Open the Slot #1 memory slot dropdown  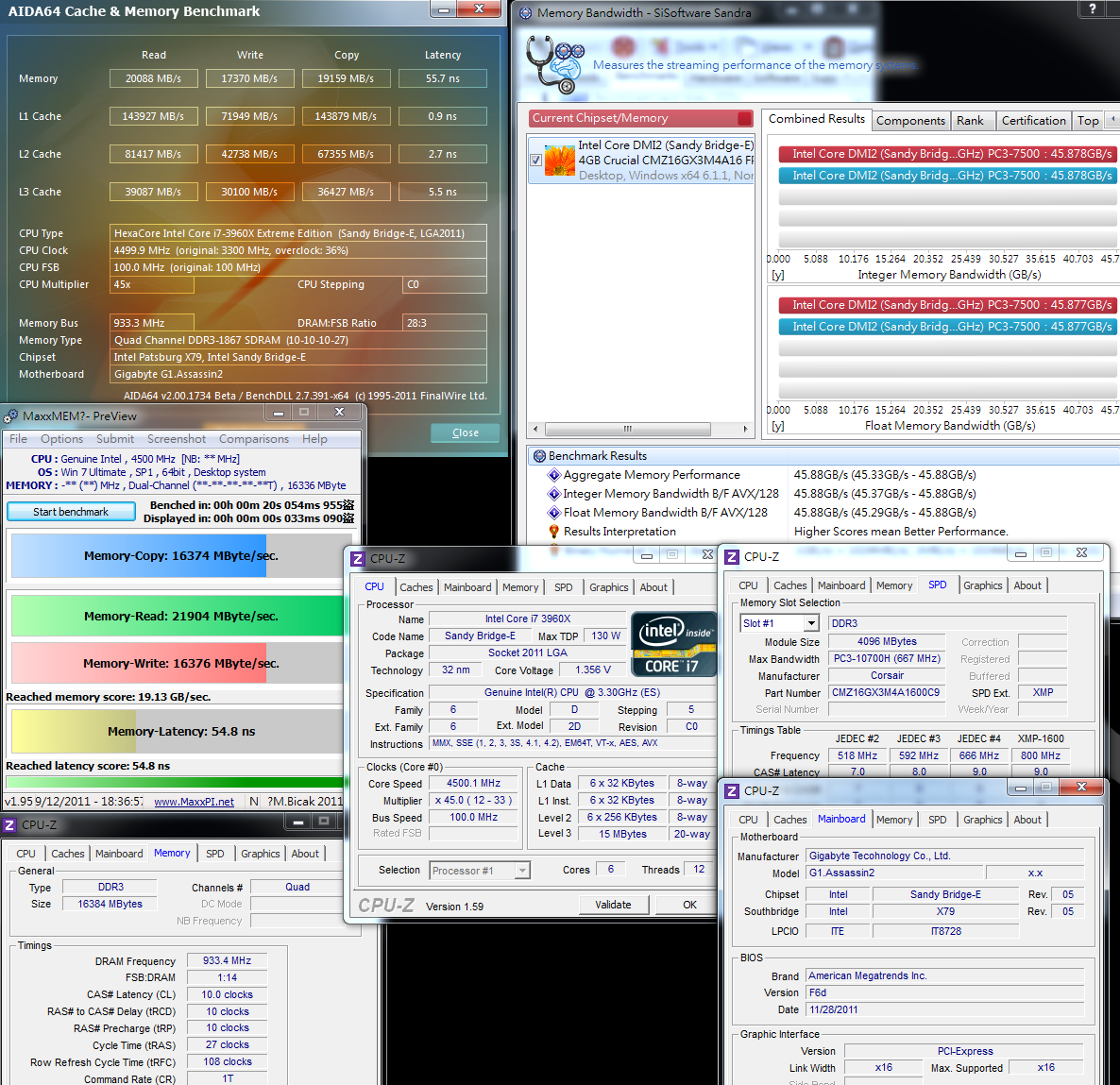[779, 623]
